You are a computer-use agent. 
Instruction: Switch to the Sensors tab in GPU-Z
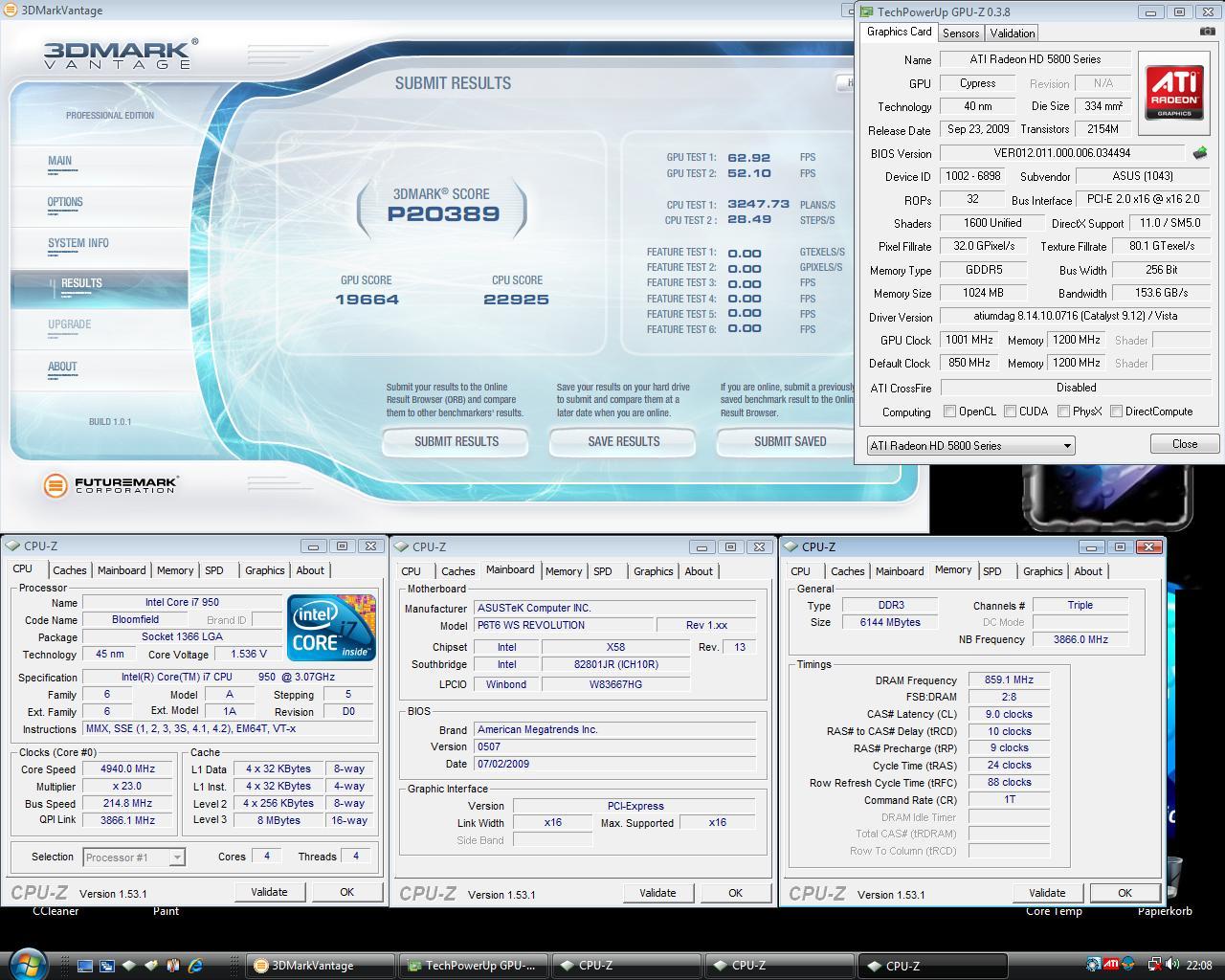[x=960, y=33]
